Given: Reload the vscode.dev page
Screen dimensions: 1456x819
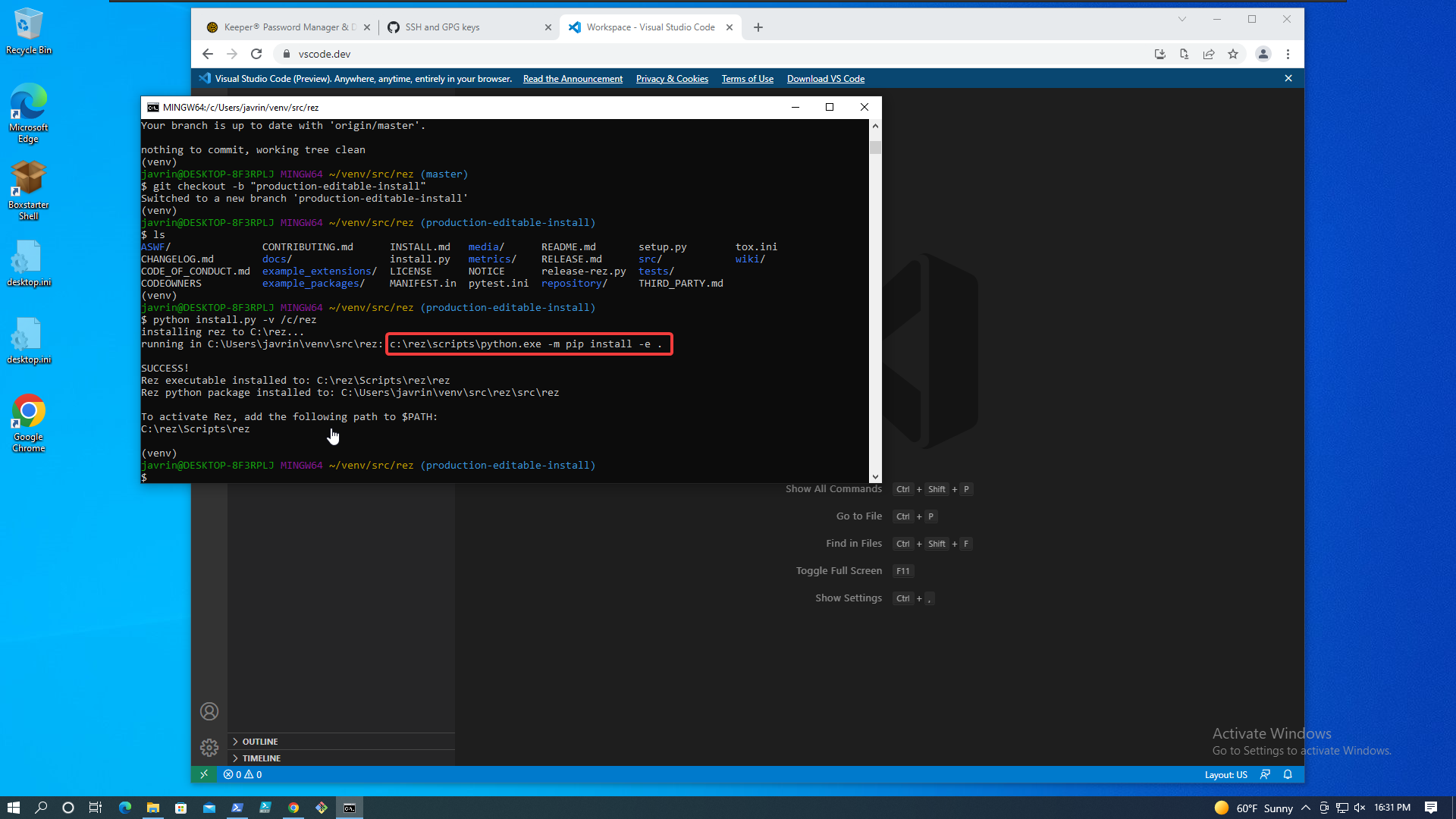Looking at the screenshot, I should tap(256, 54).
